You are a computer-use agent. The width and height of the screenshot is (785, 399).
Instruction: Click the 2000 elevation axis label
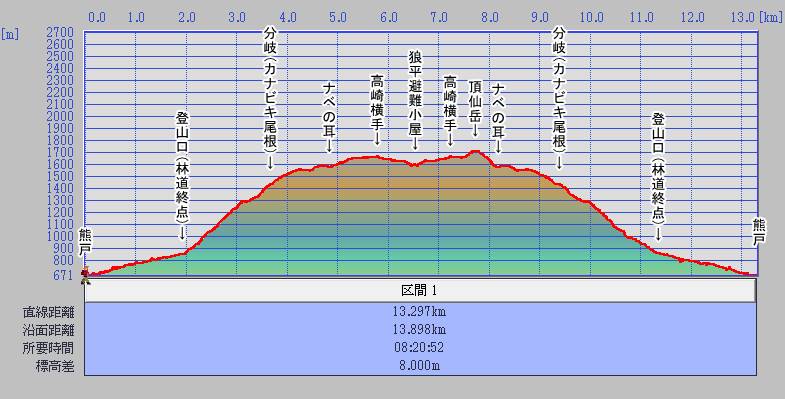coord(60,116)
